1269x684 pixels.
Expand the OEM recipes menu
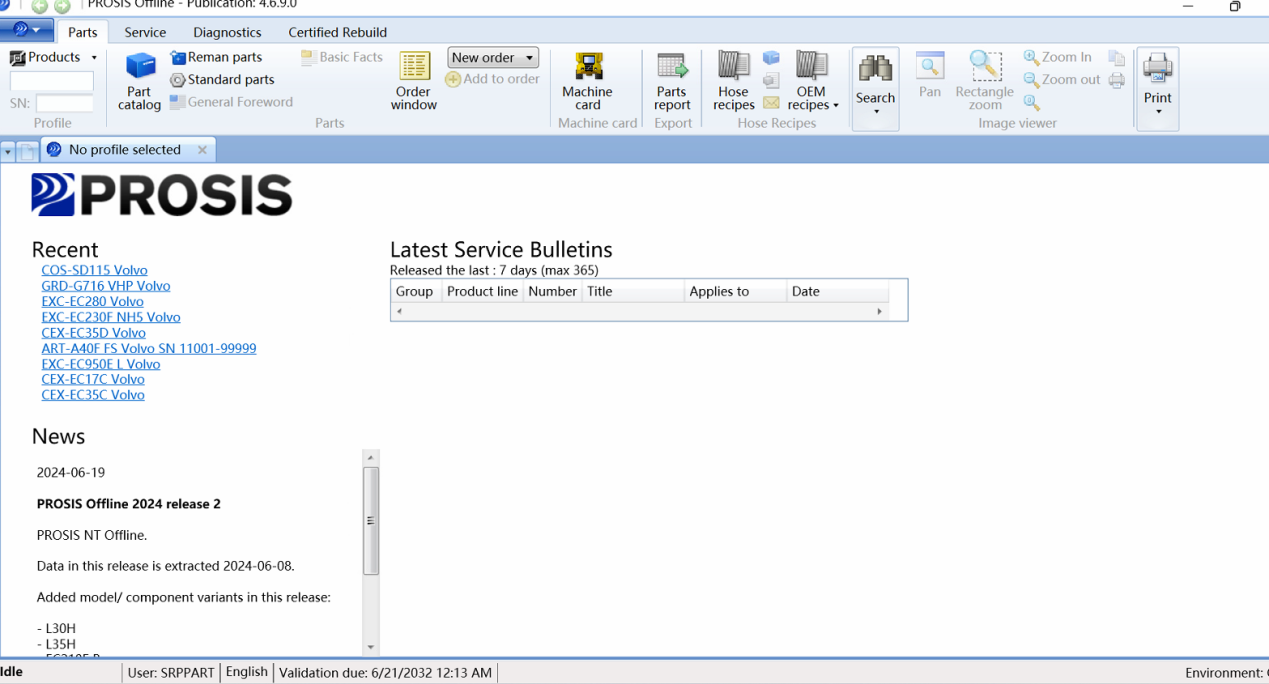[x=812, y=82]
